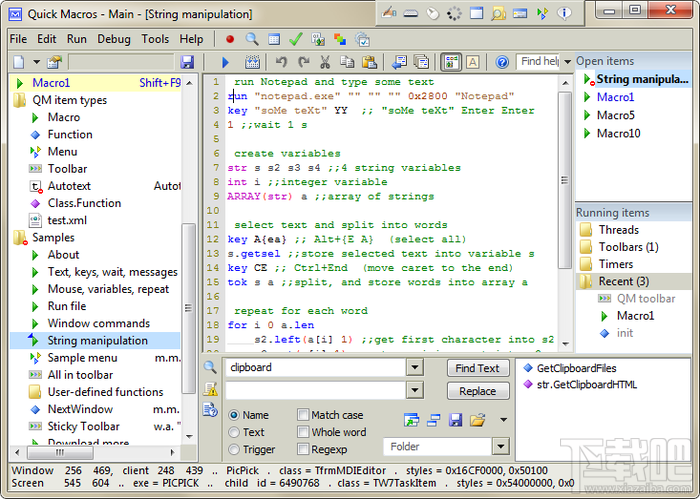The image size is (700, 499).
Task: Open item properties icon next to New
Action: tap(54, 62)
